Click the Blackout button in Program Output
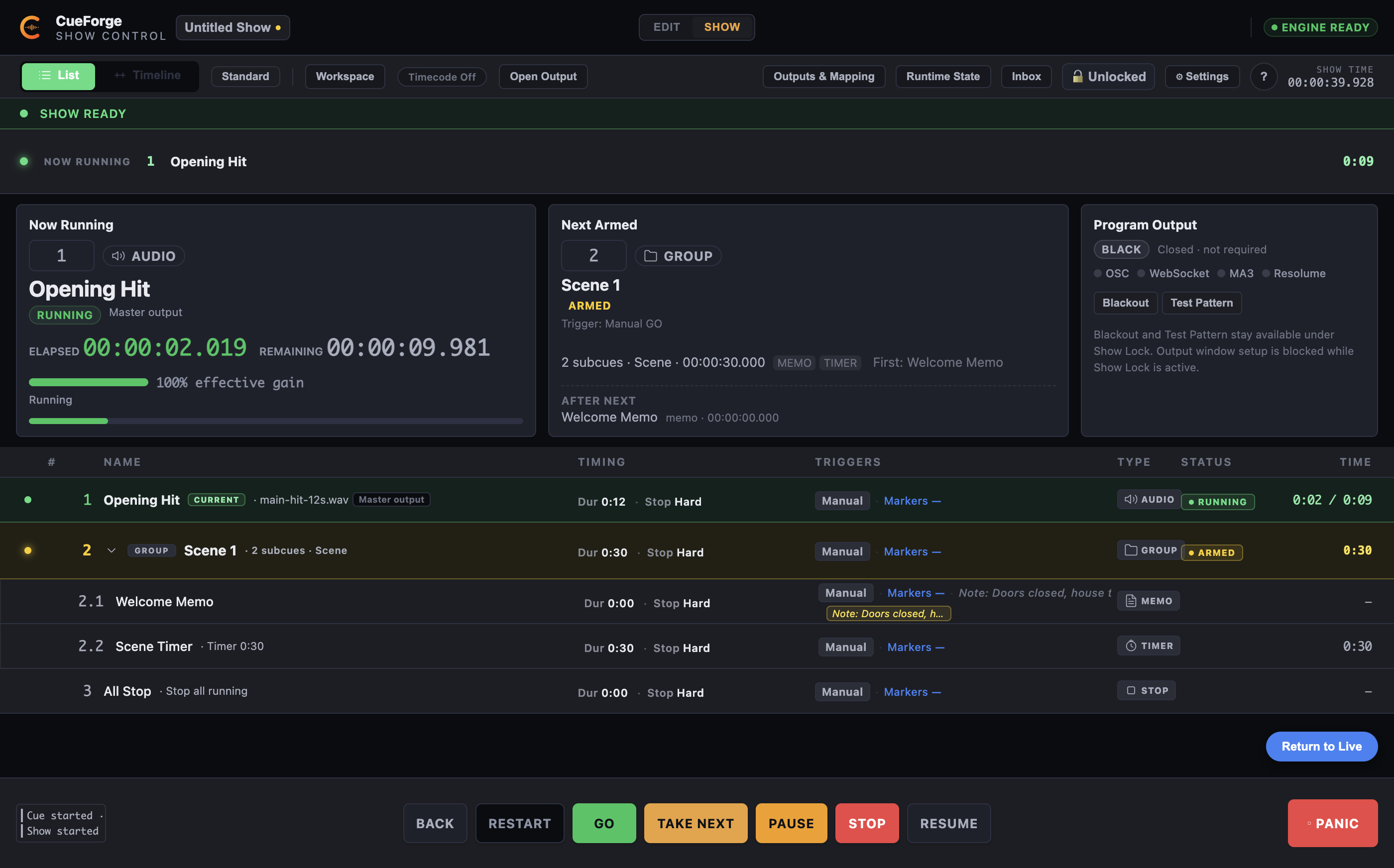The width and height of the screenshot is (1394, 868). click(1125, 303)
